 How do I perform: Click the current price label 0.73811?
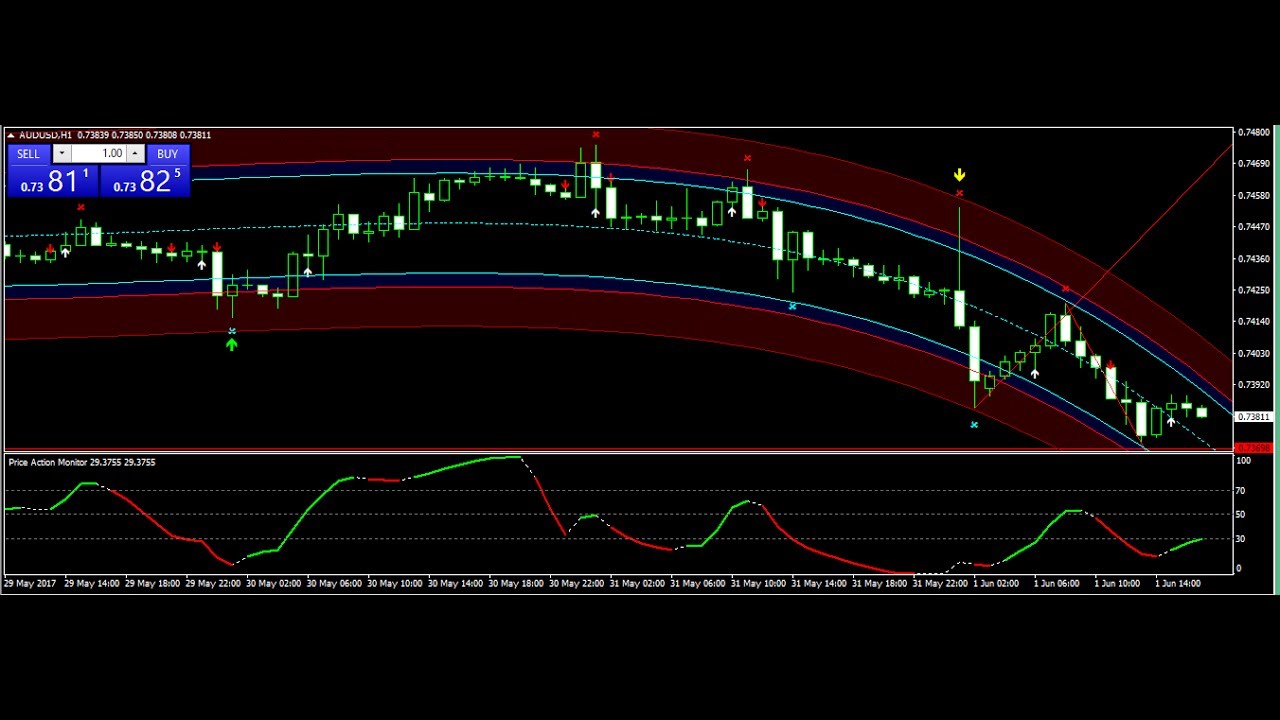(x=1254, y=417)
